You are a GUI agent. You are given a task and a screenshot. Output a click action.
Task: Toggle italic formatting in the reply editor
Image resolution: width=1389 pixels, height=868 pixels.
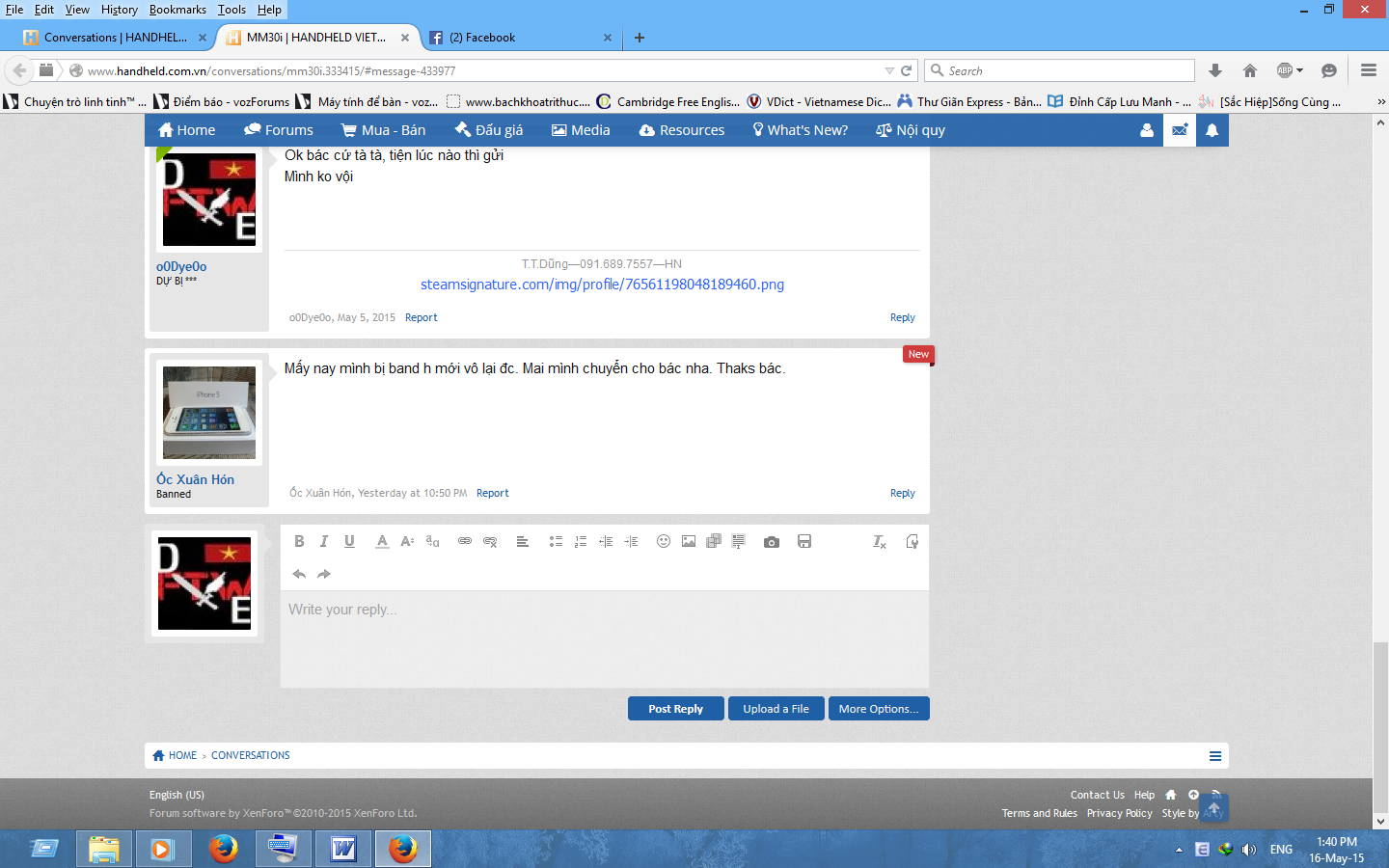pyautogui.click(x=324, y=541)
